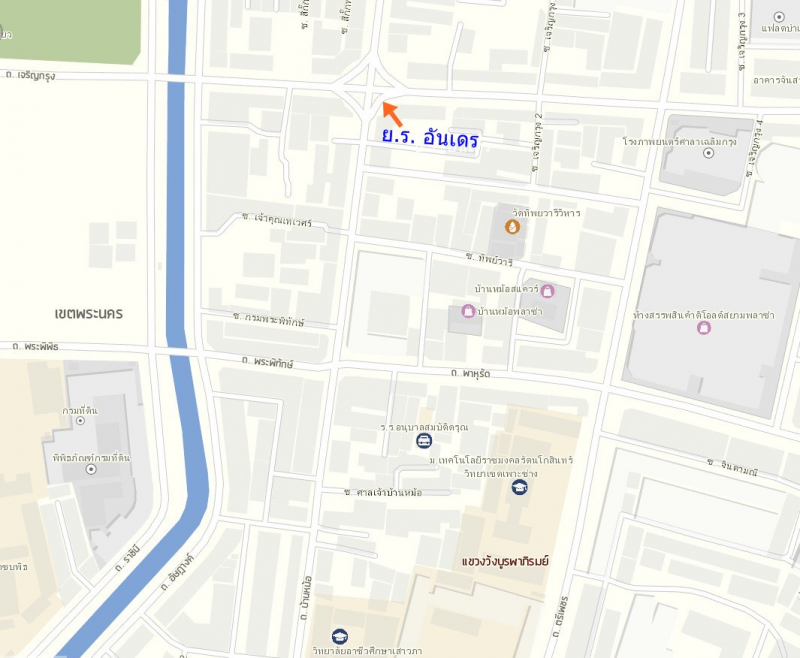
Task: Click the blue ย.ร. อันเดร label
Action: [x=430, y=138]
